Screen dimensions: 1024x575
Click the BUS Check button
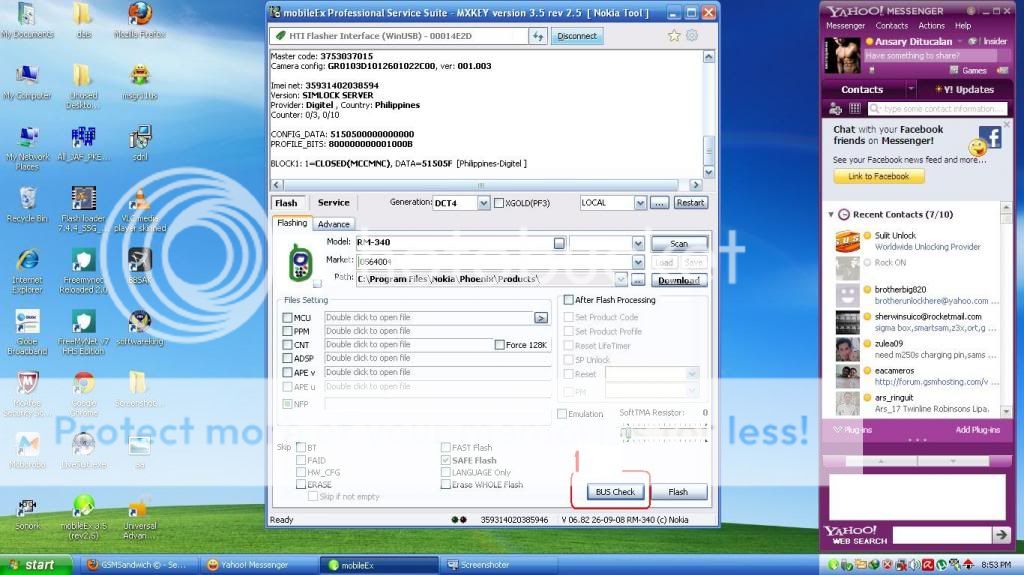coord(615,491)
